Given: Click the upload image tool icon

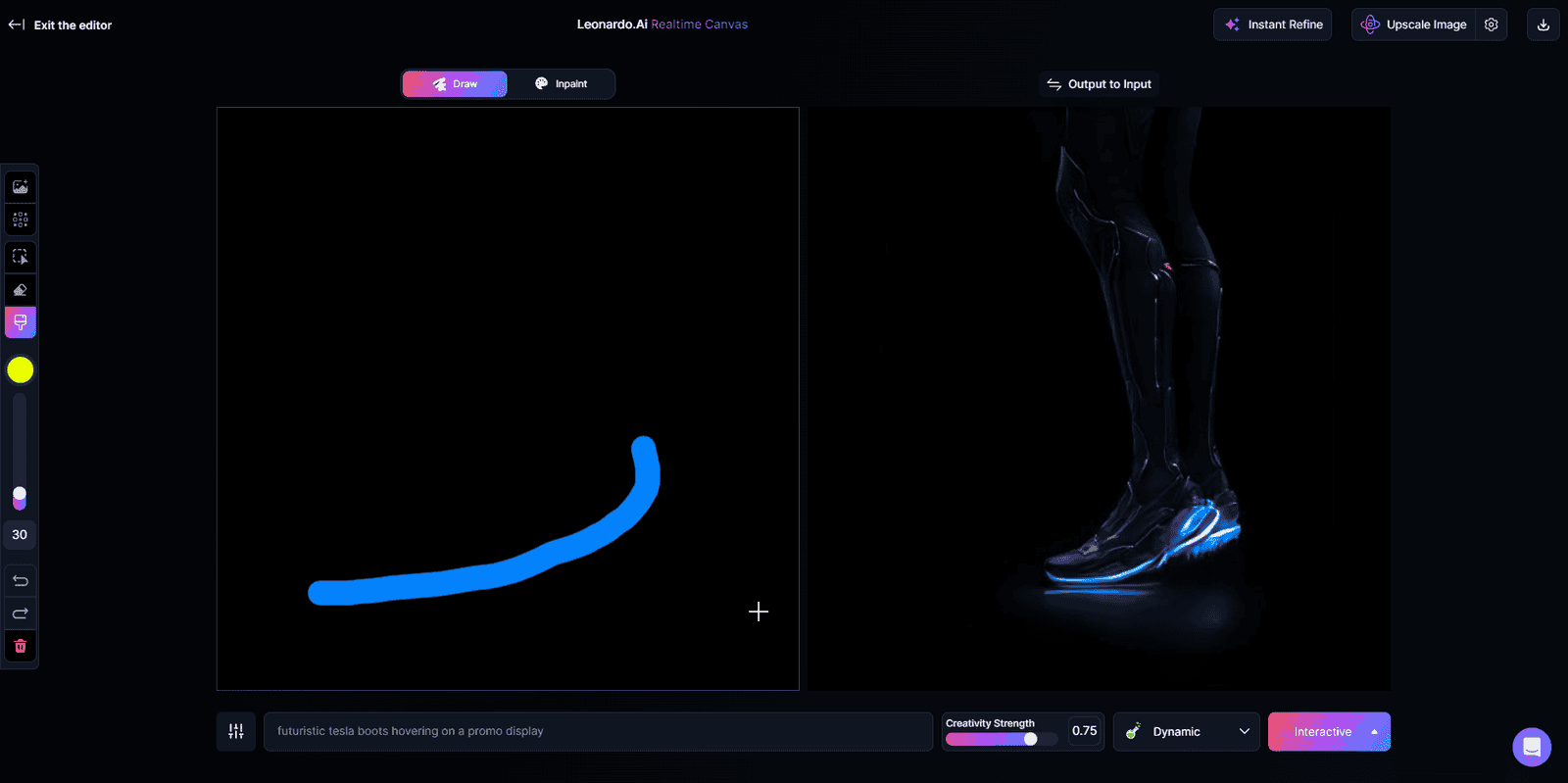Looking at the screenshot, I should (21, 187).
